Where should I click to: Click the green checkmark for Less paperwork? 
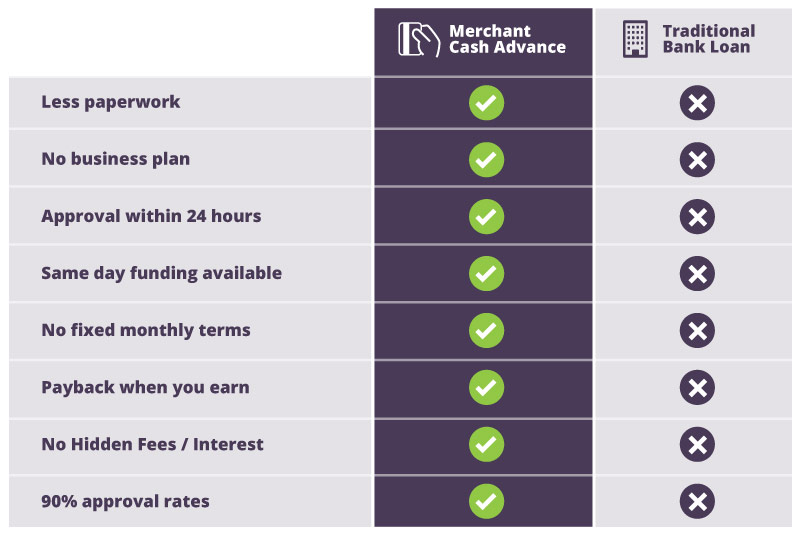(x=486, y=103)
